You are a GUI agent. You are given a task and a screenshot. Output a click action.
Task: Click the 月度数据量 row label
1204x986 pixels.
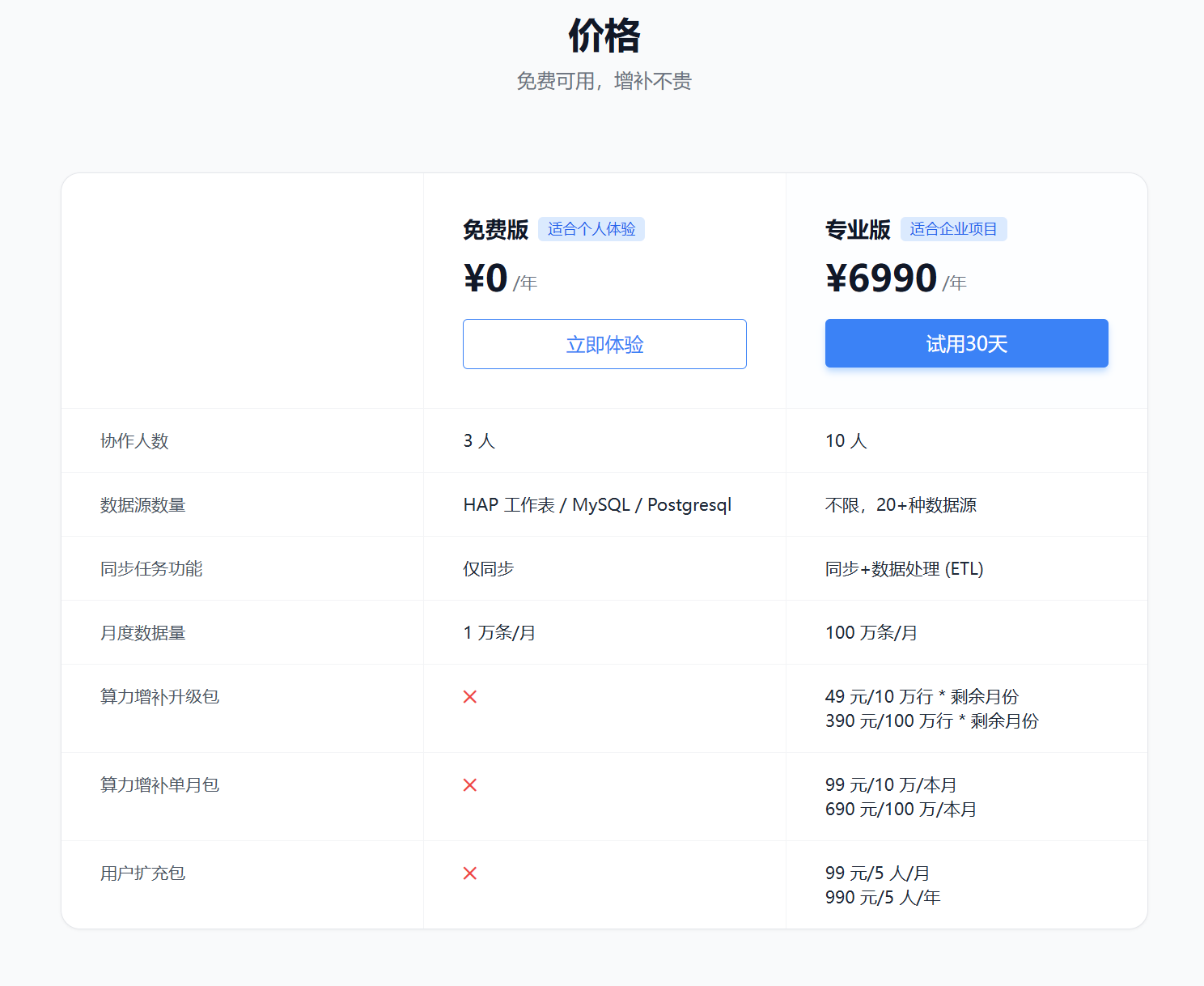tap(143, 633)
